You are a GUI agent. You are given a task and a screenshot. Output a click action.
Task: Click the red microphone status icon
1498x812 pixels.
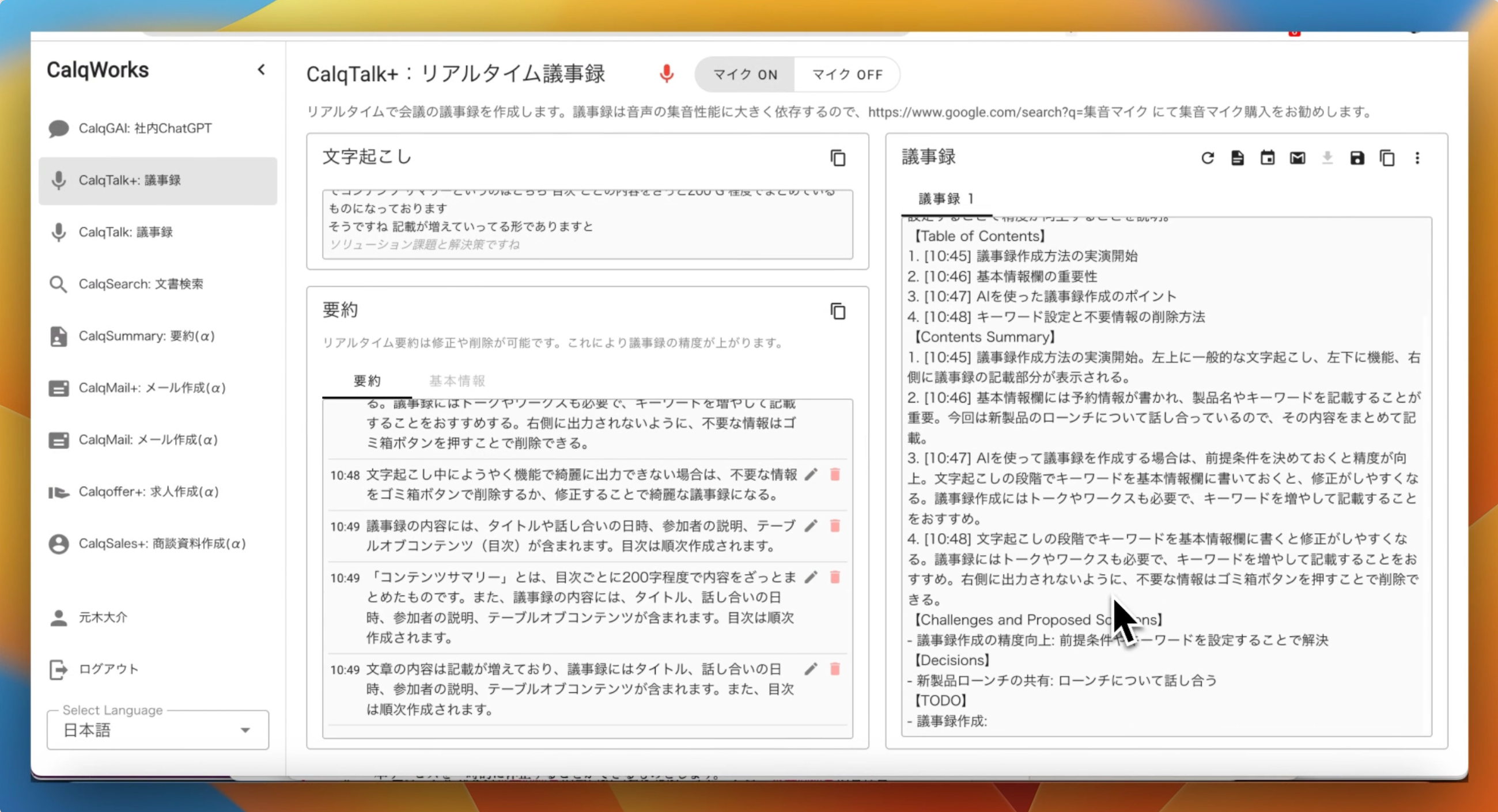667,74
